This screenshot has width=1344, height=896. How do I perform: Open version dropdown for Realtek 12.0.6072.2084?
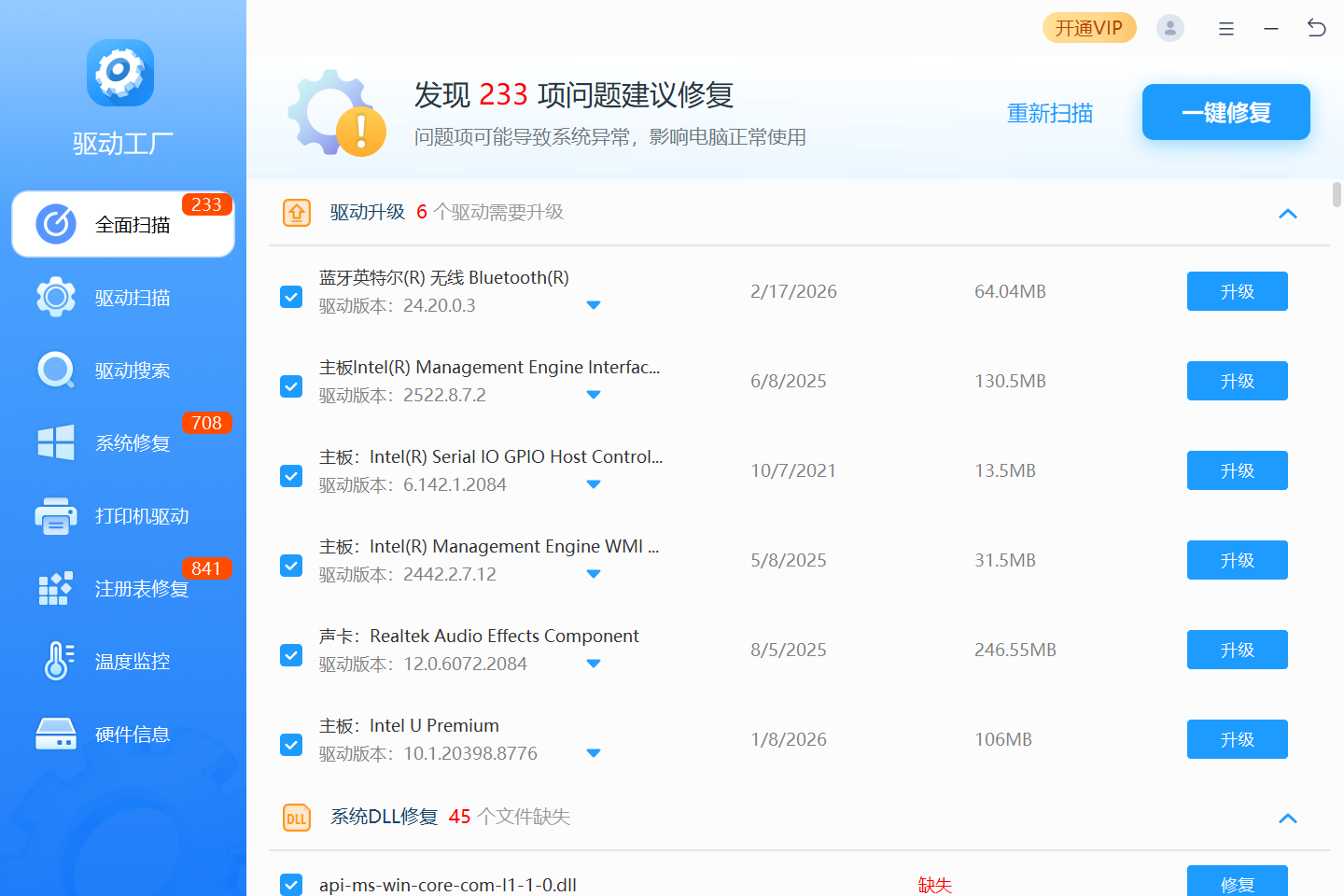(594, 664)
